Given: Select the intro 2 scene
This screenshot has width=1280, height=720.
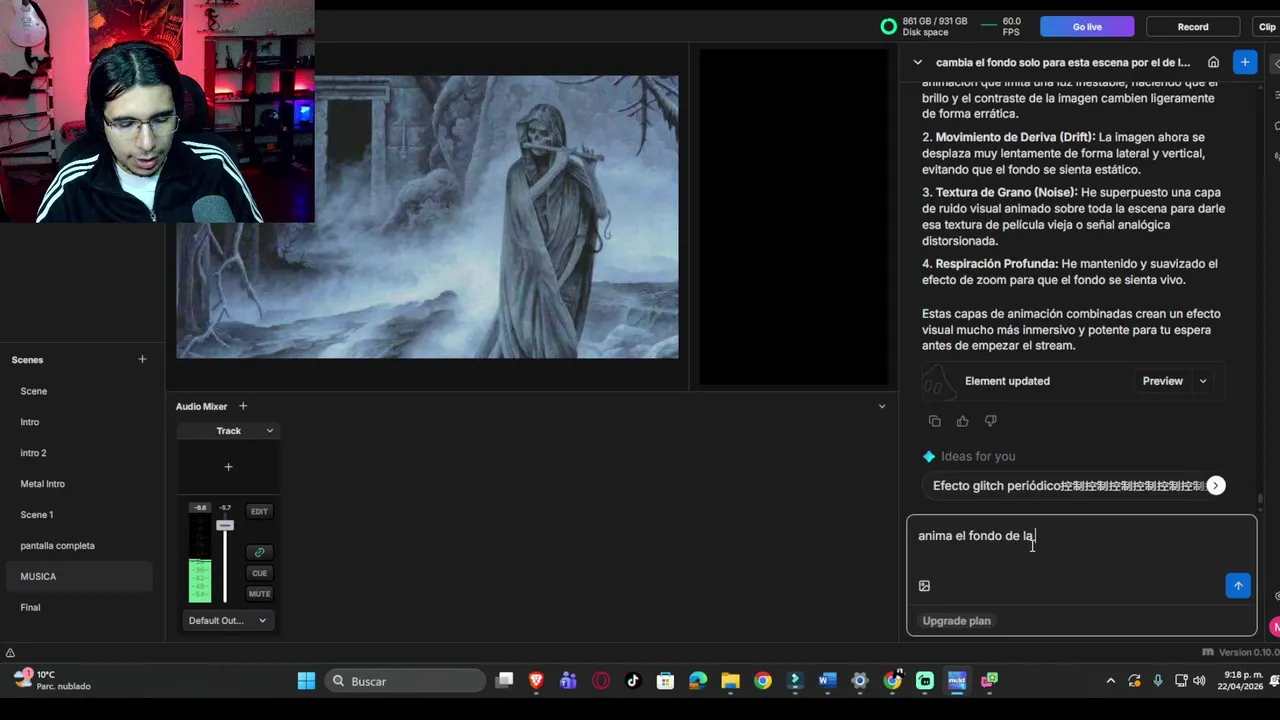Looking at the screenshot, I should pyautogui.click(x=78, y=453).
